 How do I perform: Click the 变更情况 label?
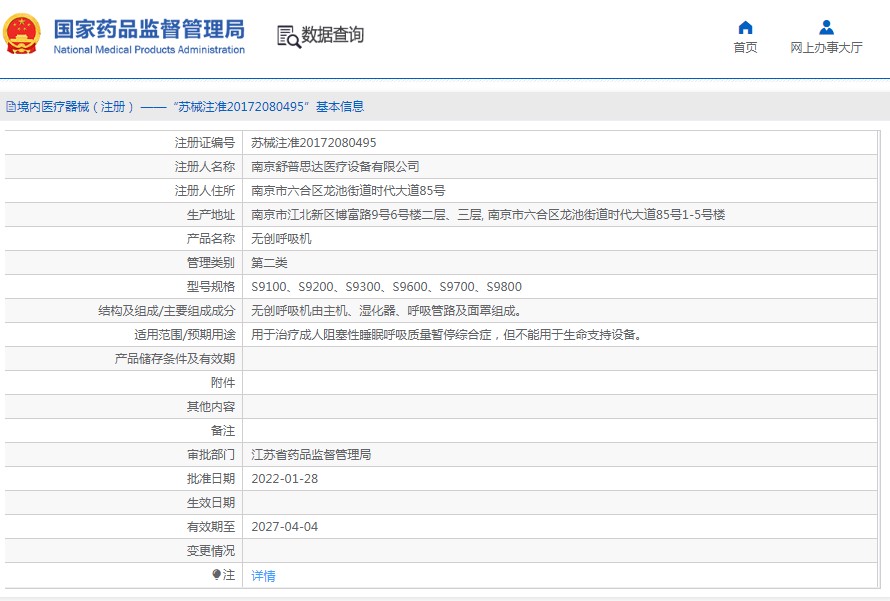(x=211, y=551)
